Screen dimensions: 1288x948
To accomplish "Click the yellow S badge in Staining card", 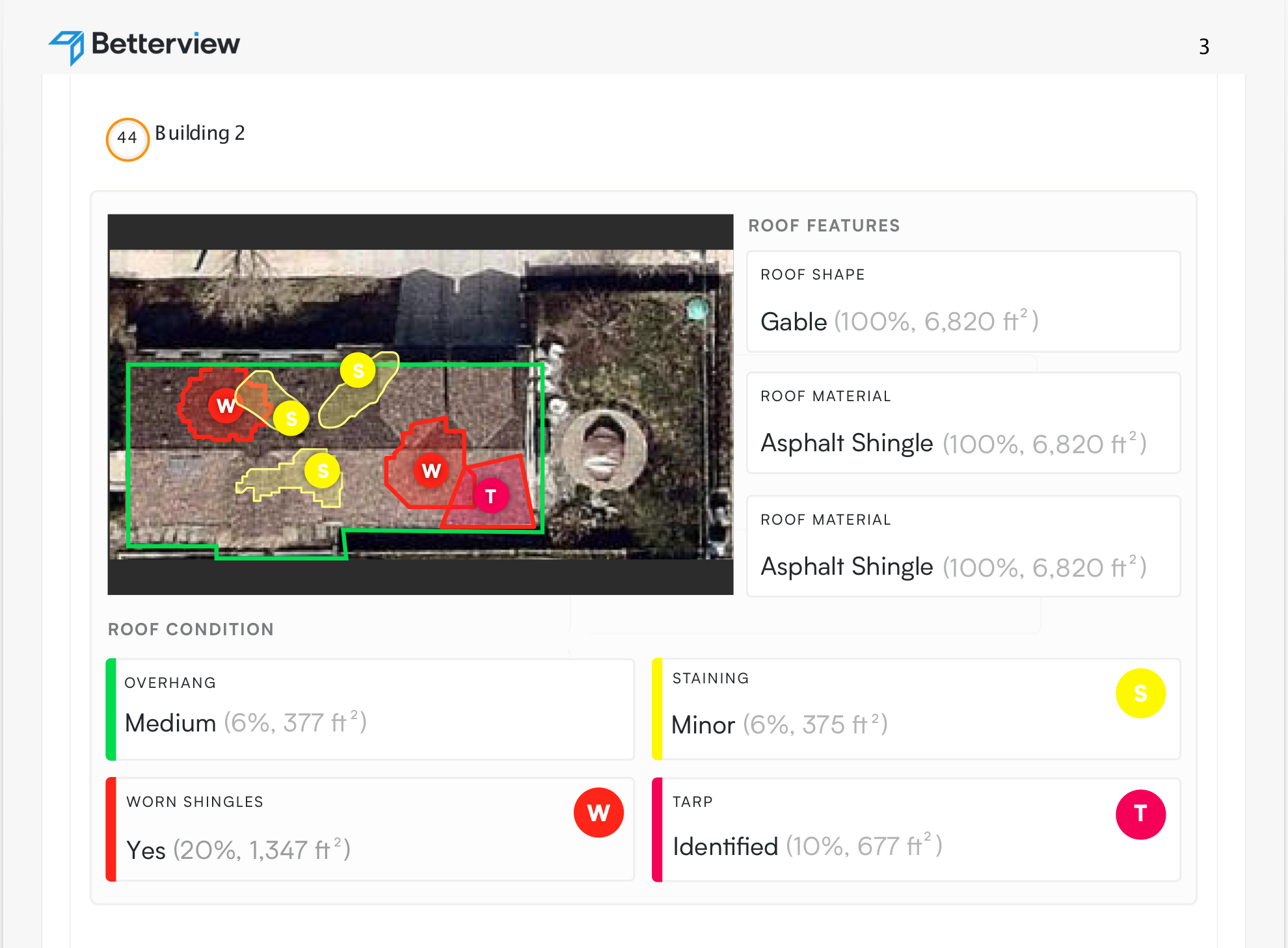I will click(x=1140, y=693).
